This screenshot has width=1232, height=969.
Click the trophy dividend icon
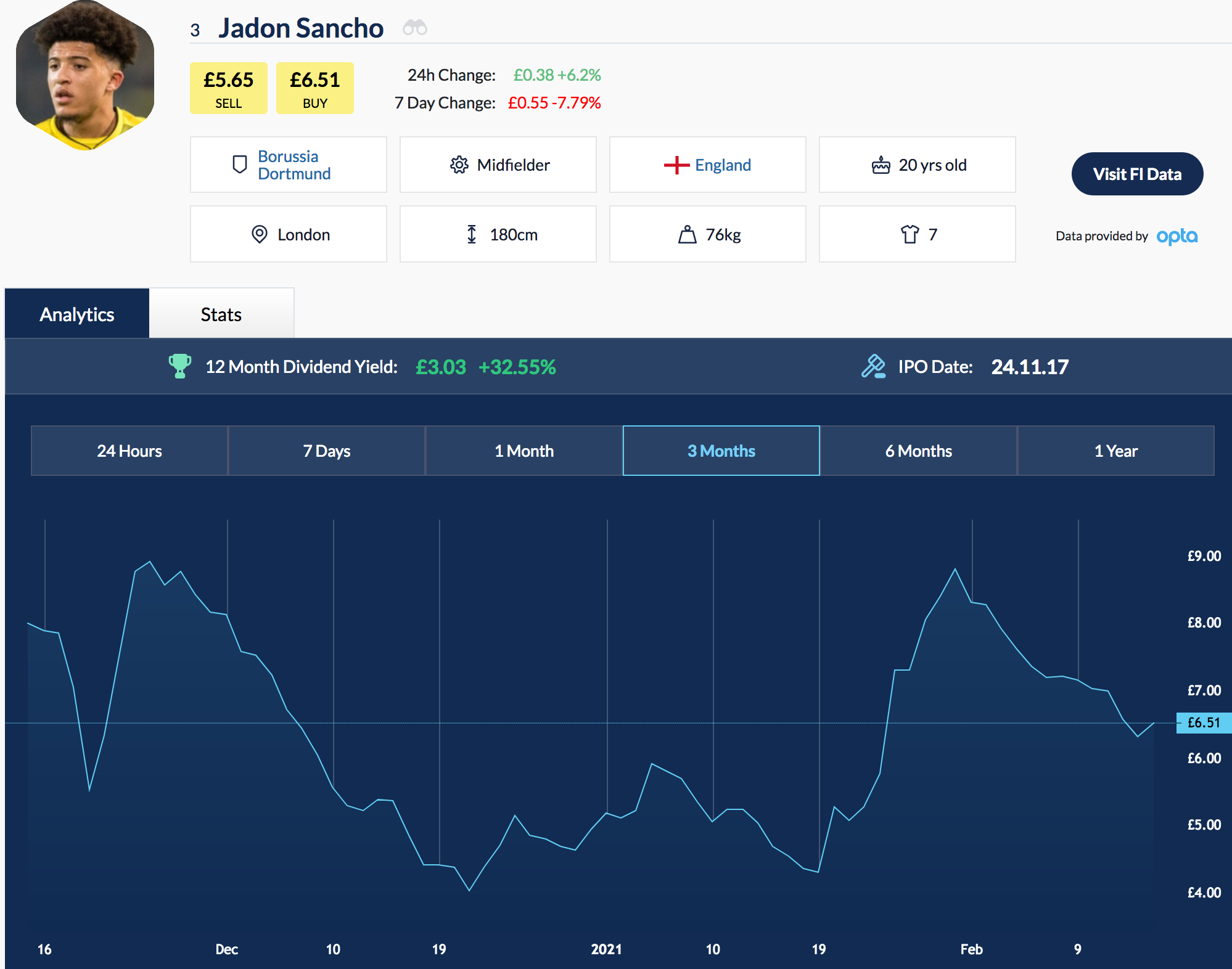[x=179, y=366]
